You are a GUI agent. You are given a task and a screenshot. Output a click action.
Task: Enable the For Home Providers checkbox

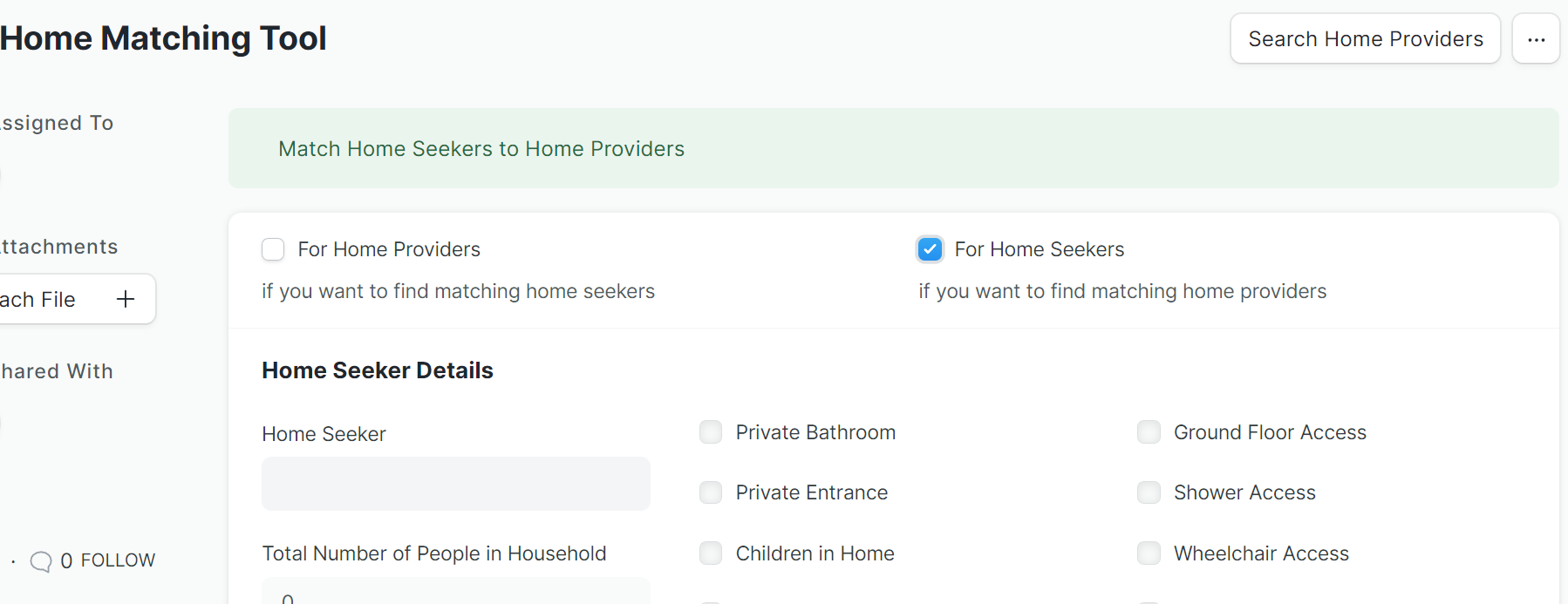(273, 250)
